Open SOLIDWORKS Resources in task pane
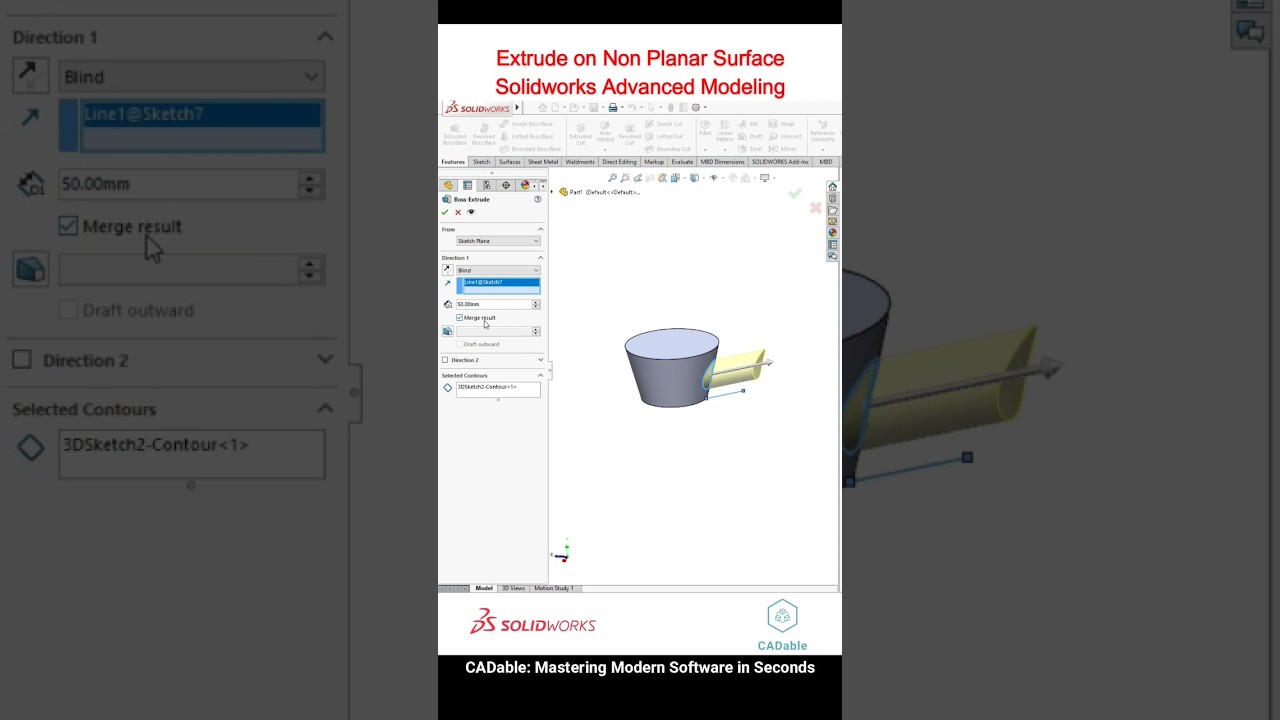This screenshot has height=720, width=1280. click(x=832, y=187)
